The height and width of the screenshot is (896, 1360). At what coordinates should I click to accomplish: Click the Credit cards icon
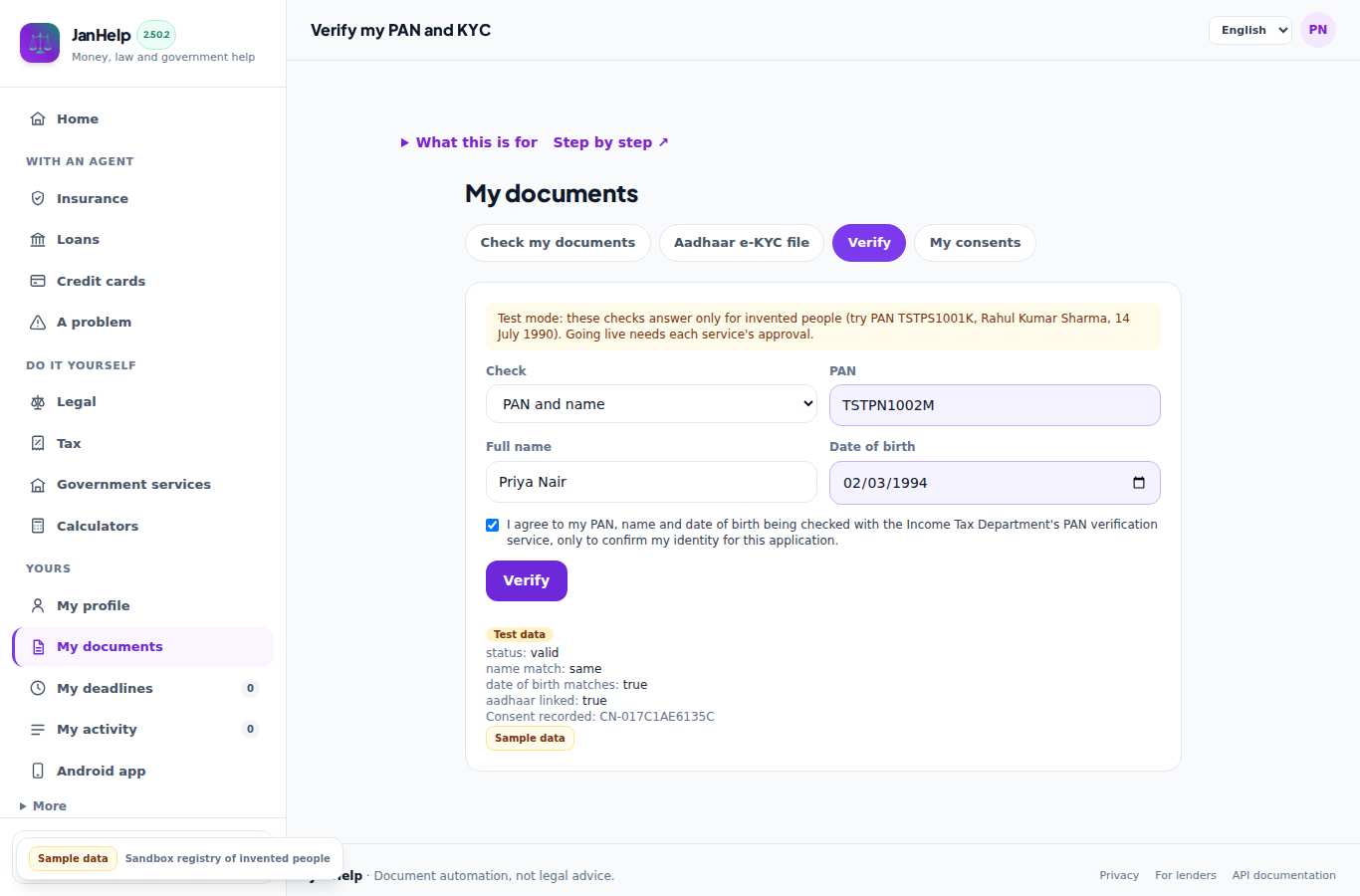point(38,281)
